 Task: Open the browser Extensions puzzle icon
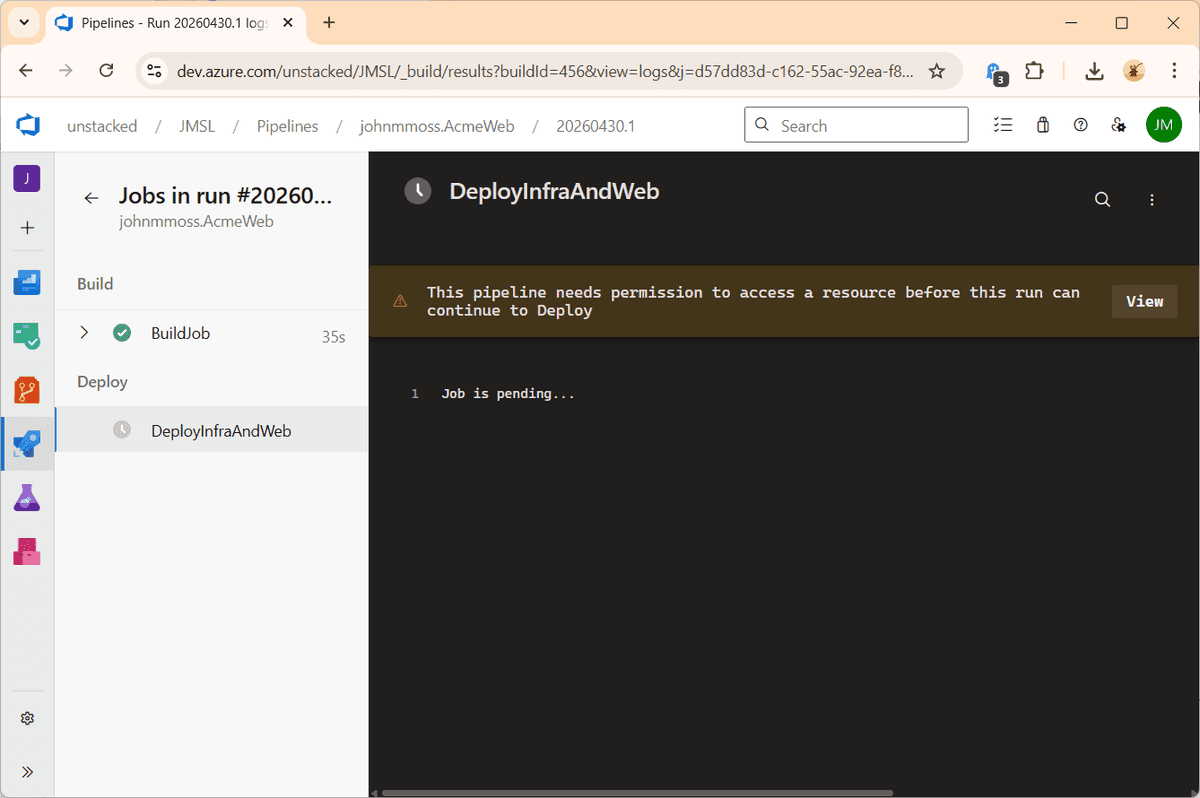pos(1034,70)
